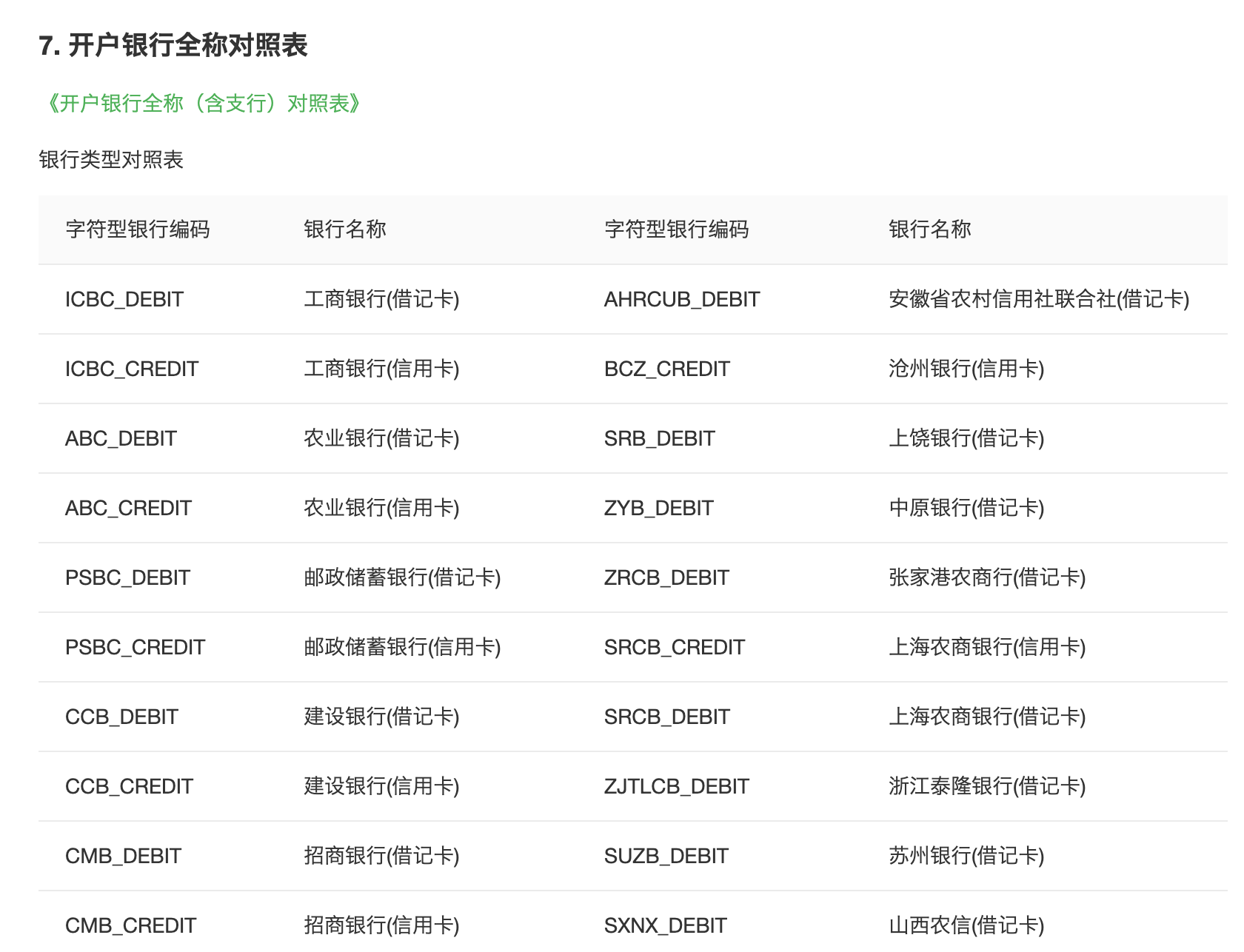Image resolution: width=1244 pixels, height=952 pixels.
Task: Select the 上海农商银行(借记卡) cell
Action: coord(987,717)
